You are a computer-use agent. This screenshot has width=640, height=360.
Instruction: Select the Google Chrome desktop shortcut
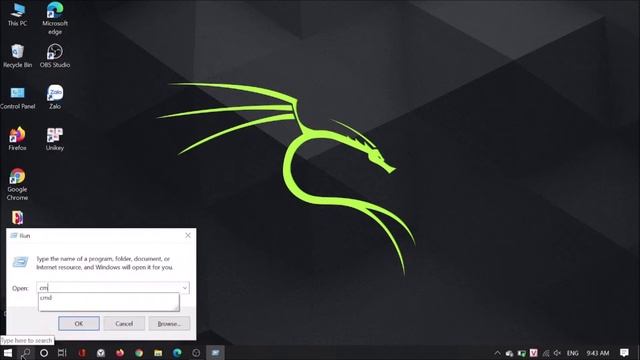pyautogui.click(x=17, y=184)
